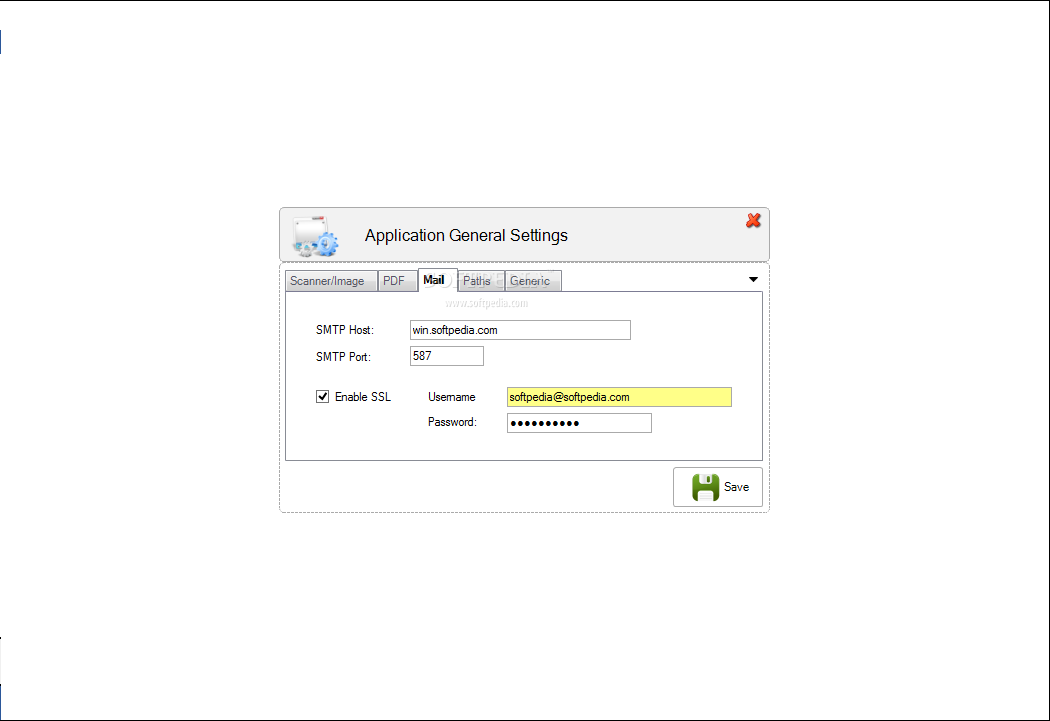The width and height of the screenshot is (1050, 721).
Task: Click the SMTP Port label
Action: [x=343, y=357]
